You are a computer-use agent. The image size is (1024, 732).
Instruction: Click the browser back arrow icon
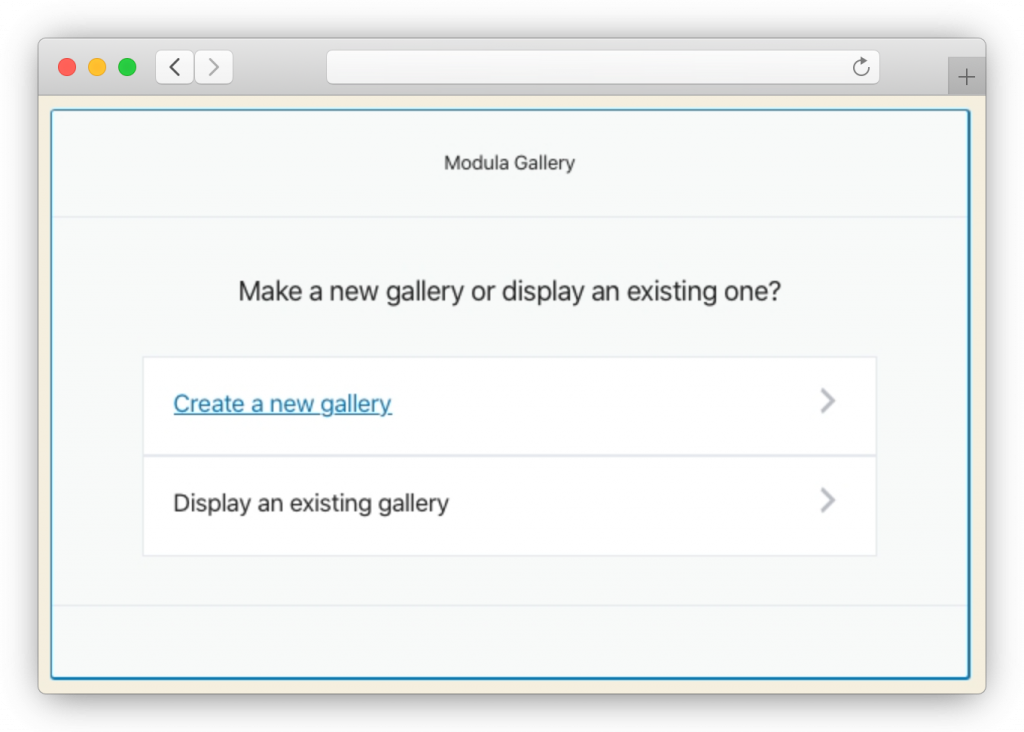(173, 66)
